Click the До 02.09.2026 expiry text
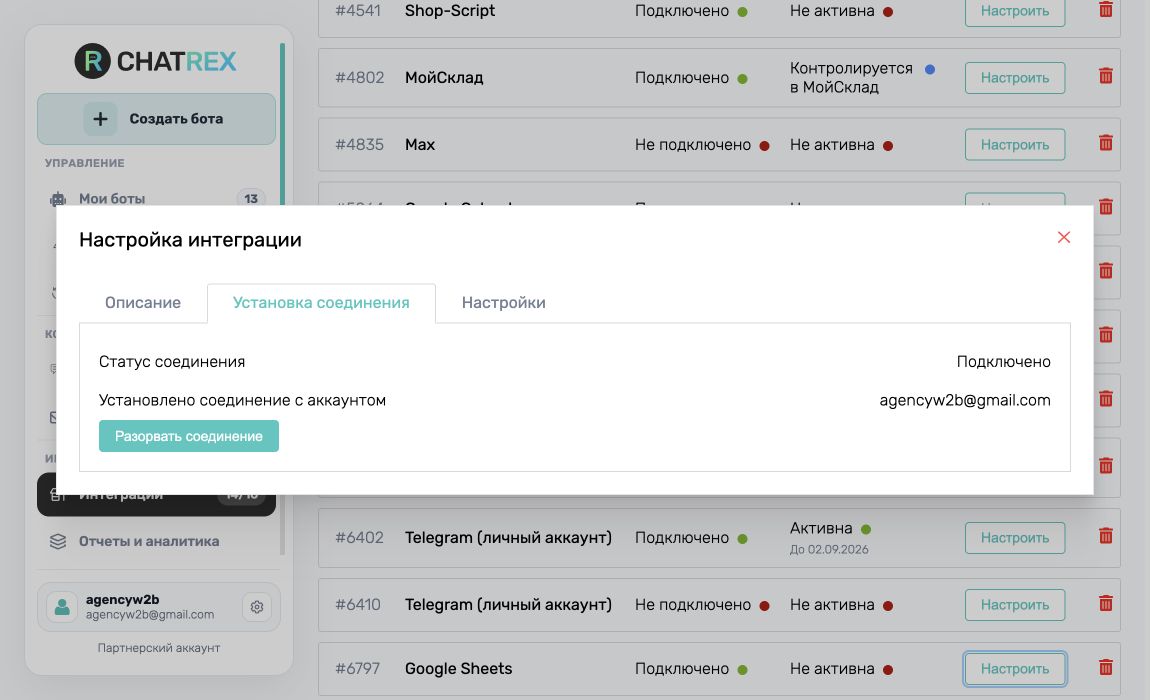This screenshot has height=700, width=1150. tap(829, 550)
